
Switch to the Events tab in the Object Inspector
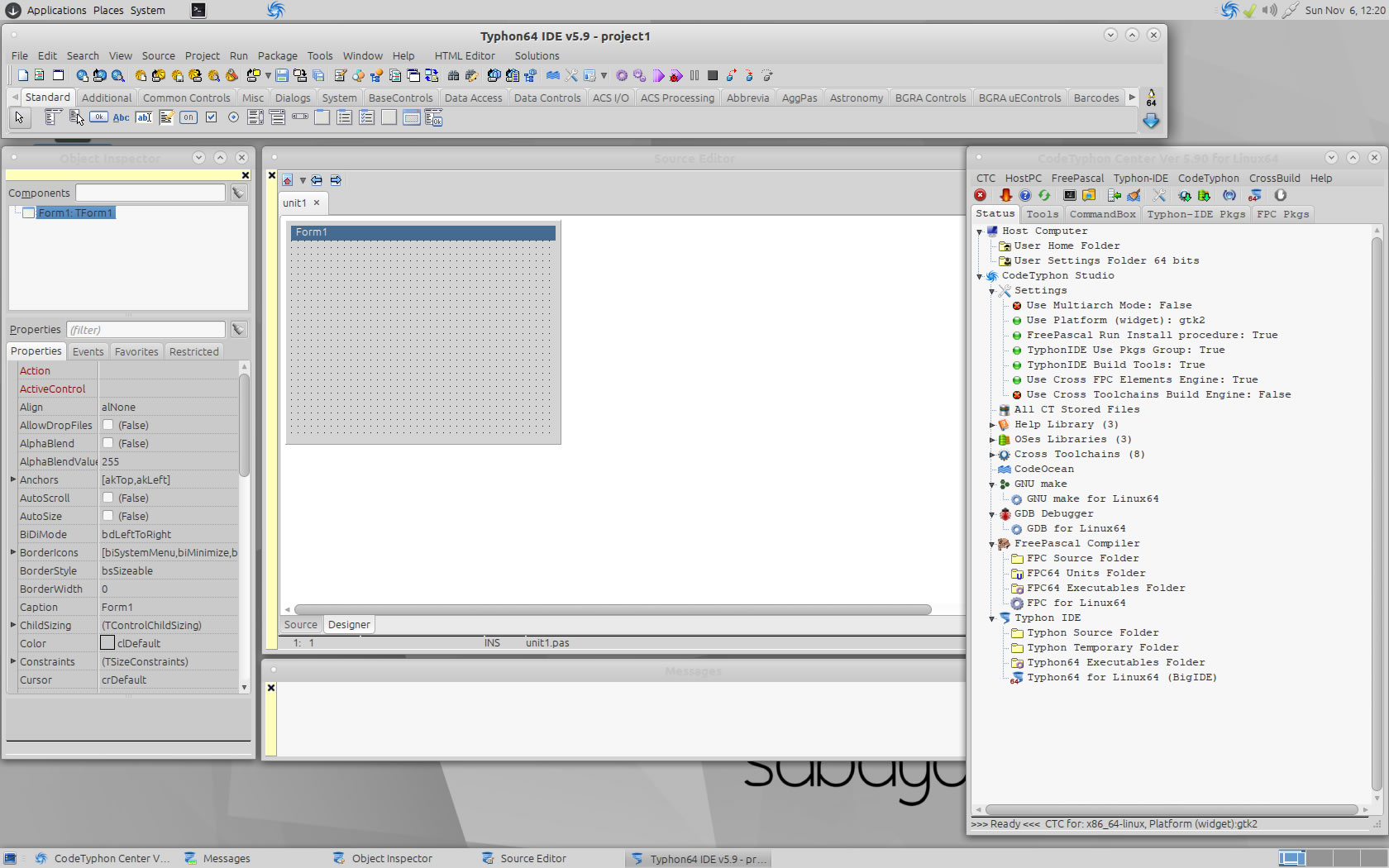(x=88, y=351)
